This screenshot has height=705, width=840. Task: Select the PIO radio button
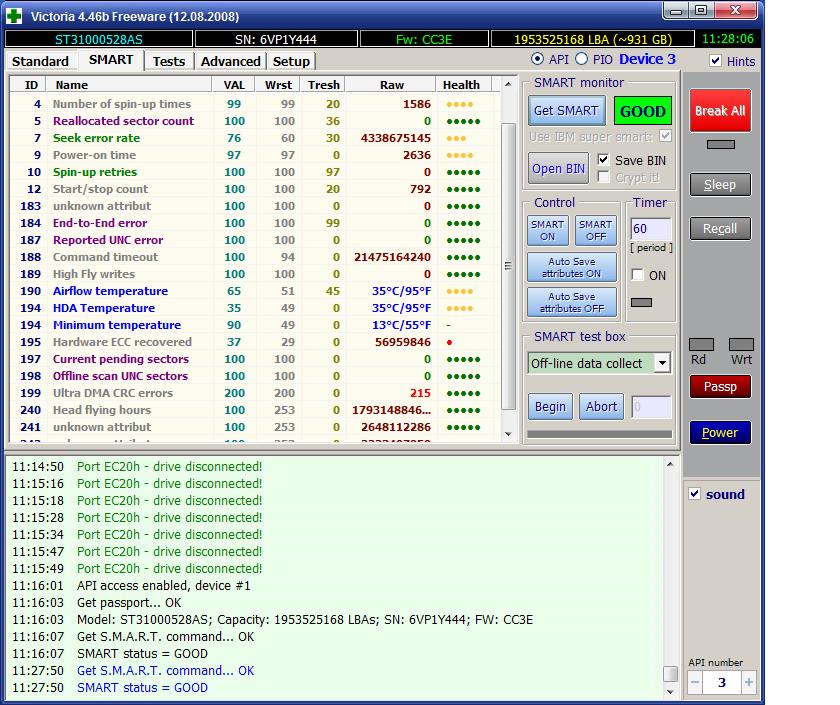pos(581,59)
